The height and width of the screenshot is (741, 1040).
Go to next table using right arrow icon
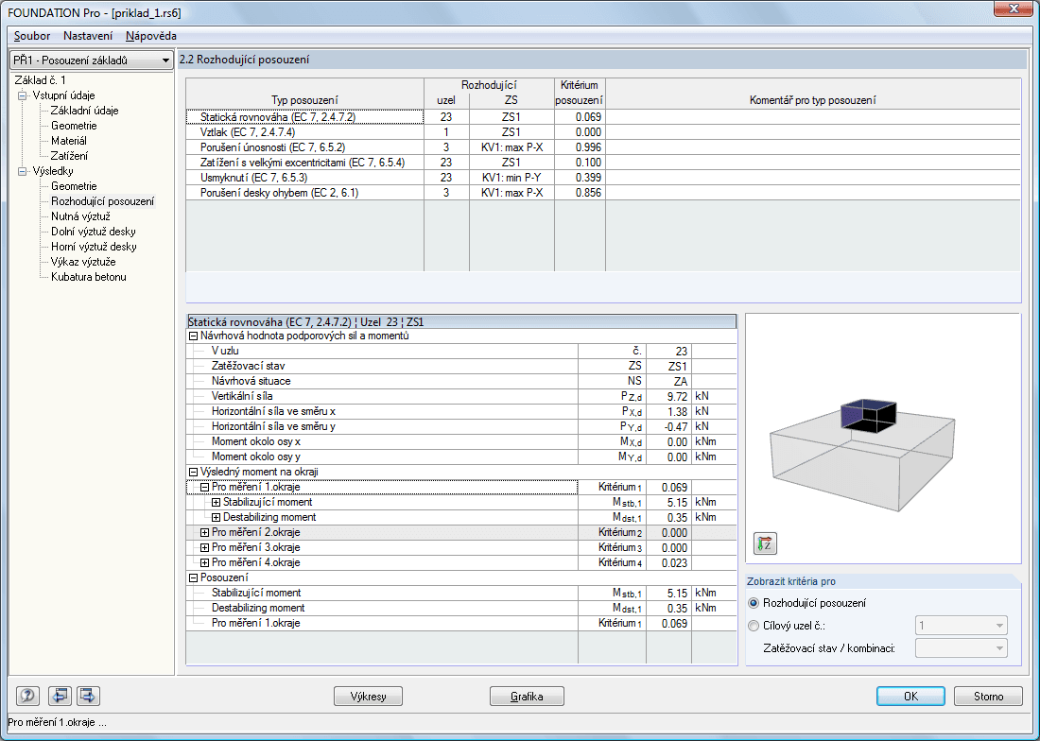tap(88, 696)
